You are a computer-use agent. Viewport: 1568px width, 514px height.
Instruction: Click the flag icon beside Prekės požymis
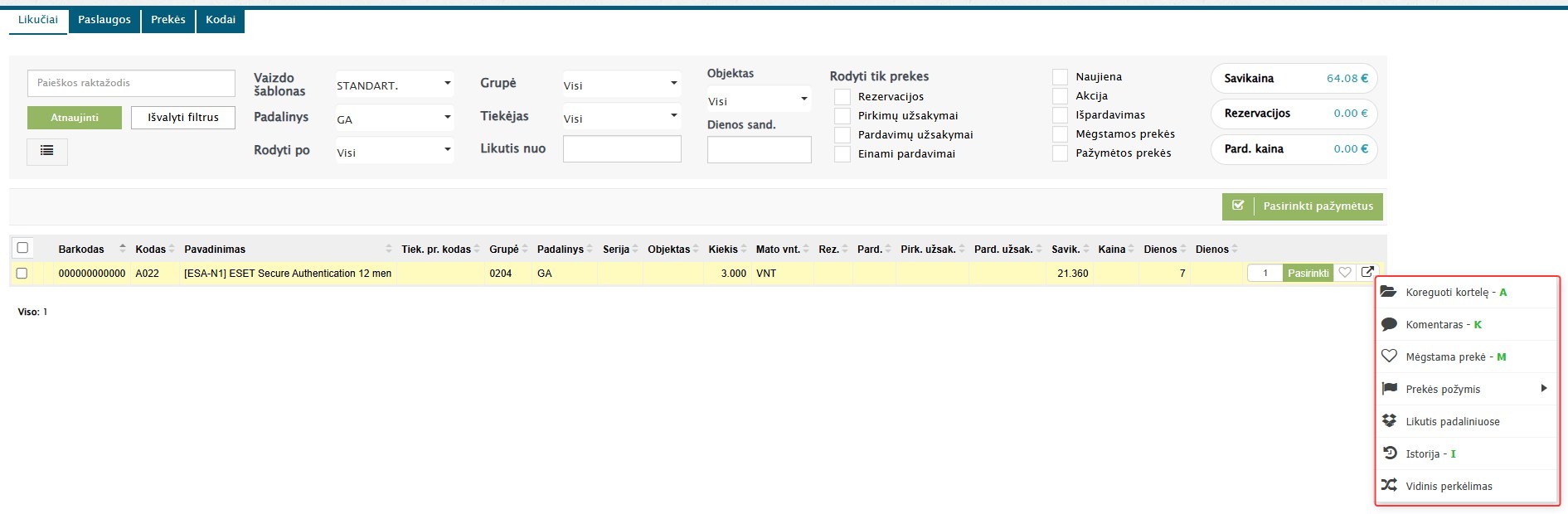pos(1389,389)
